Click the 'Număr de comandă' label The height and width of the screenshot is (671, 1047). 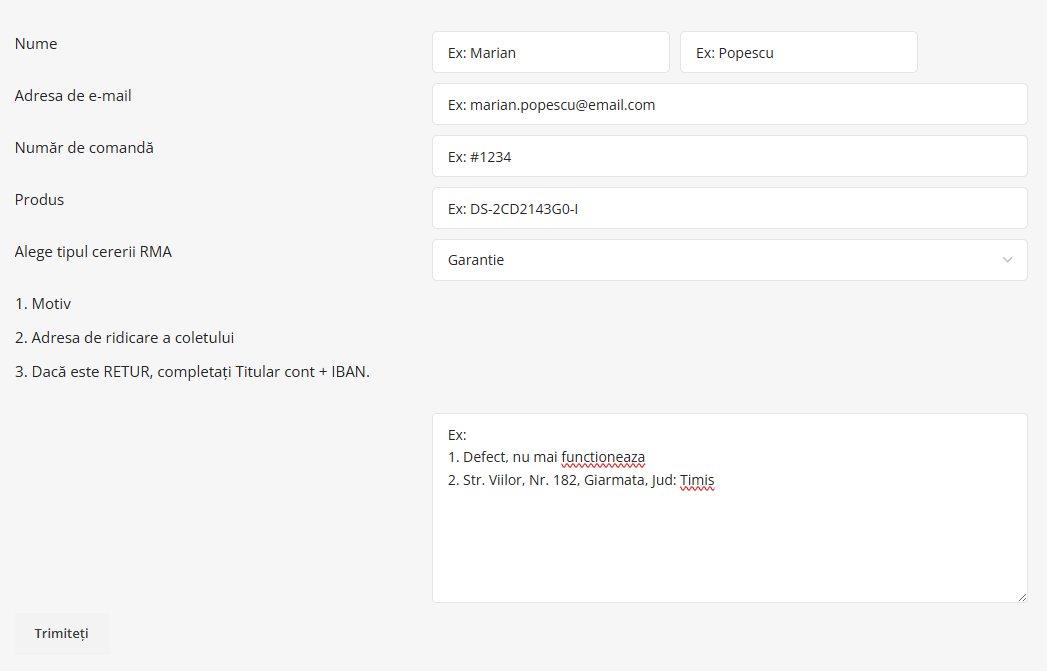84,148
